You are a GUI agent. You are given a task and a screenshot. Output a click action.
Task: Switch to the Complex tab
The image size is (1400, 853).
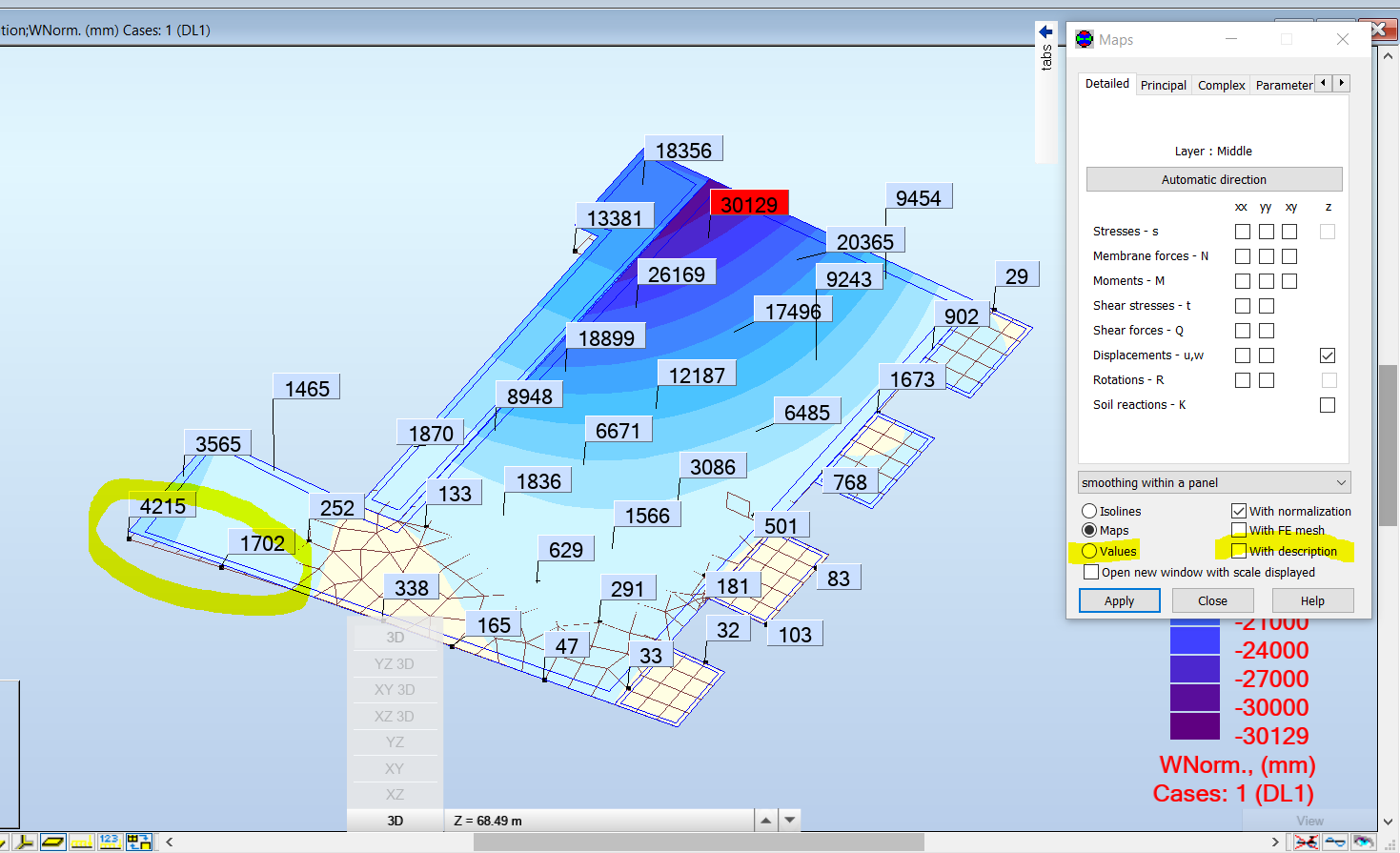click(1222, 85)
